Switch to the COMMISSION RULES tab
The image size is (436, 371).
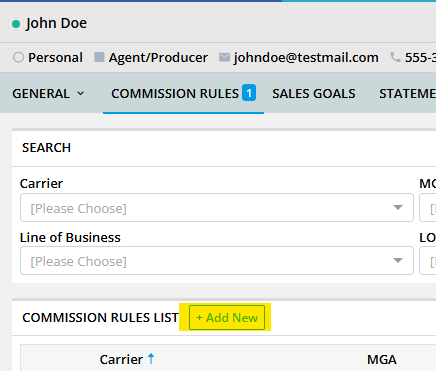point(183,94)
